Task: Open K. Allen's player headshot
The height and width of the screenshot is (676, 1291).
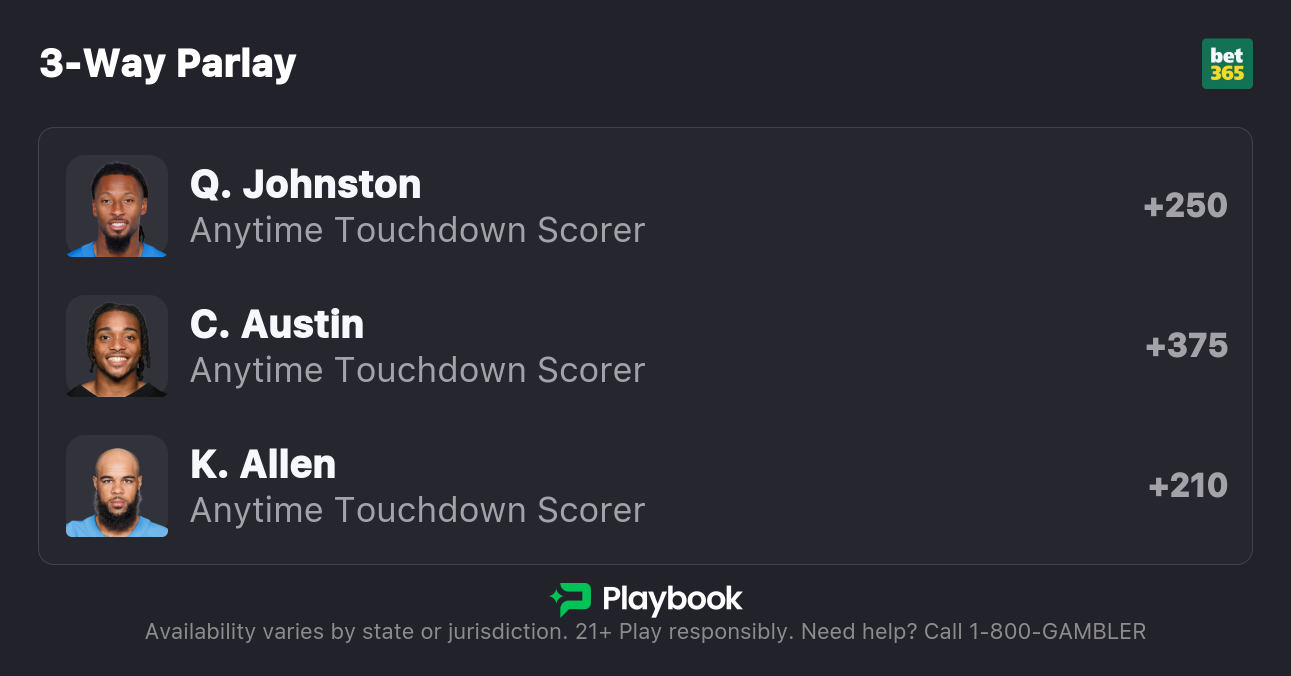Action: [x=117, y=486]
